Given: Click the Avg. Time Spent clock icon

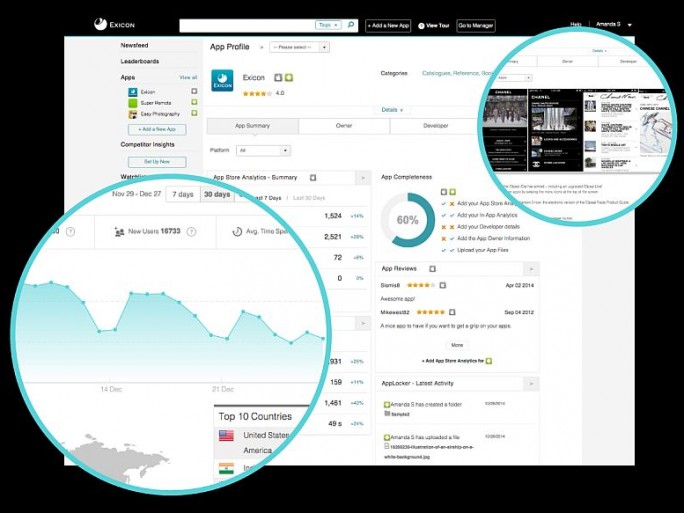Looking at the screenshot, I should click(x=237, y=232).
